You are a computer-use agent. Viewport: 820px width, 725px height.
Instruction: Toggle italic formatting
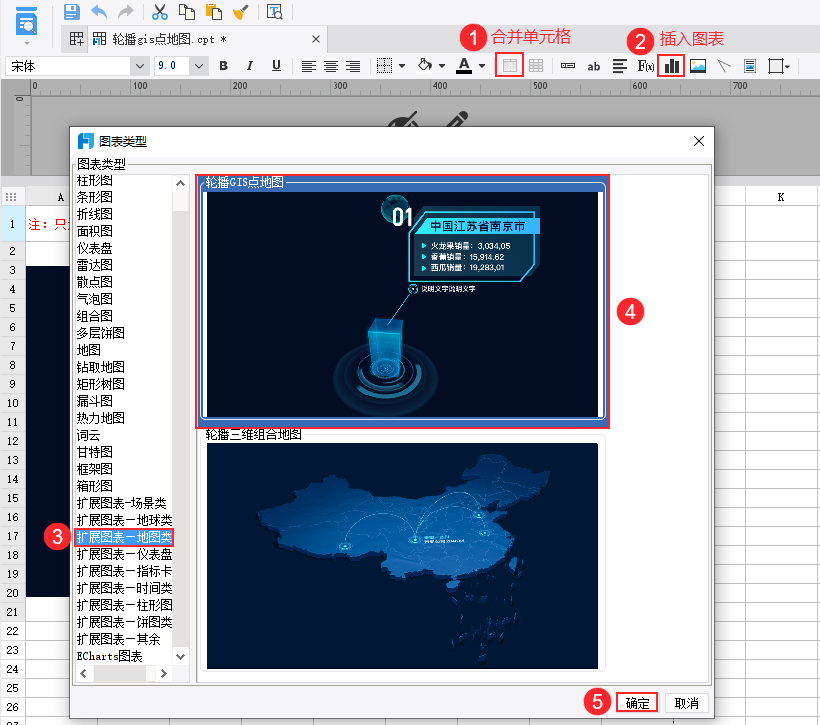point(249,66)
